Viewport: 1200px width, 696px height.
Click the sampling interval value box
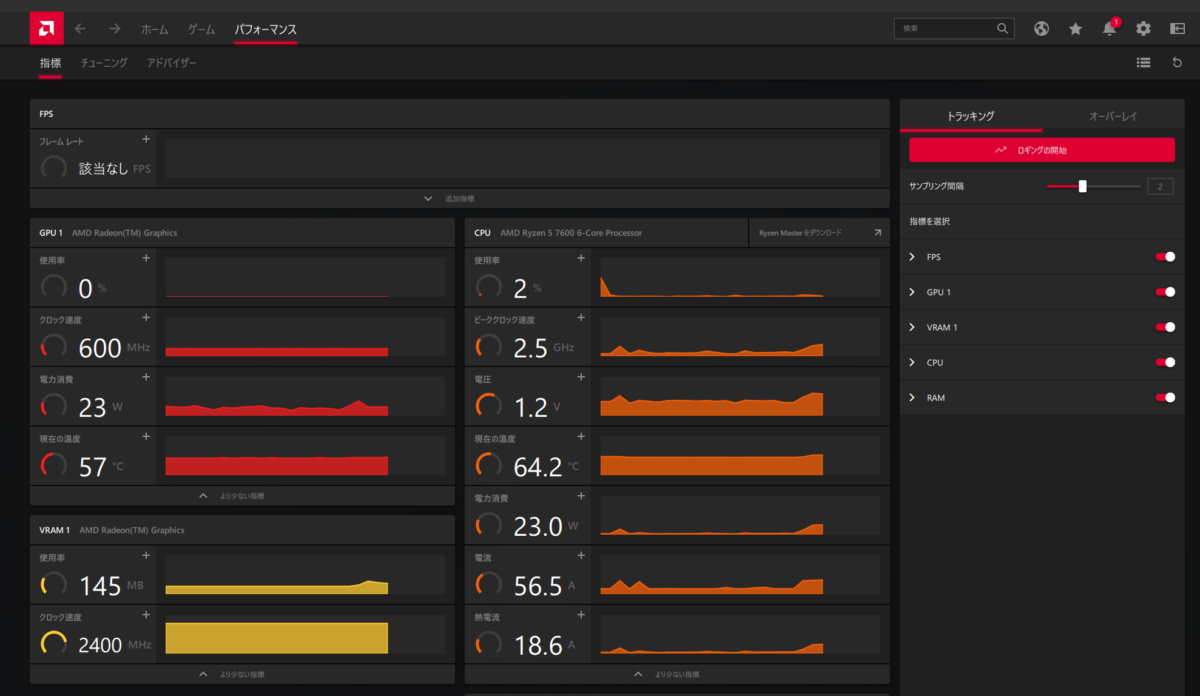(1160, 186)
